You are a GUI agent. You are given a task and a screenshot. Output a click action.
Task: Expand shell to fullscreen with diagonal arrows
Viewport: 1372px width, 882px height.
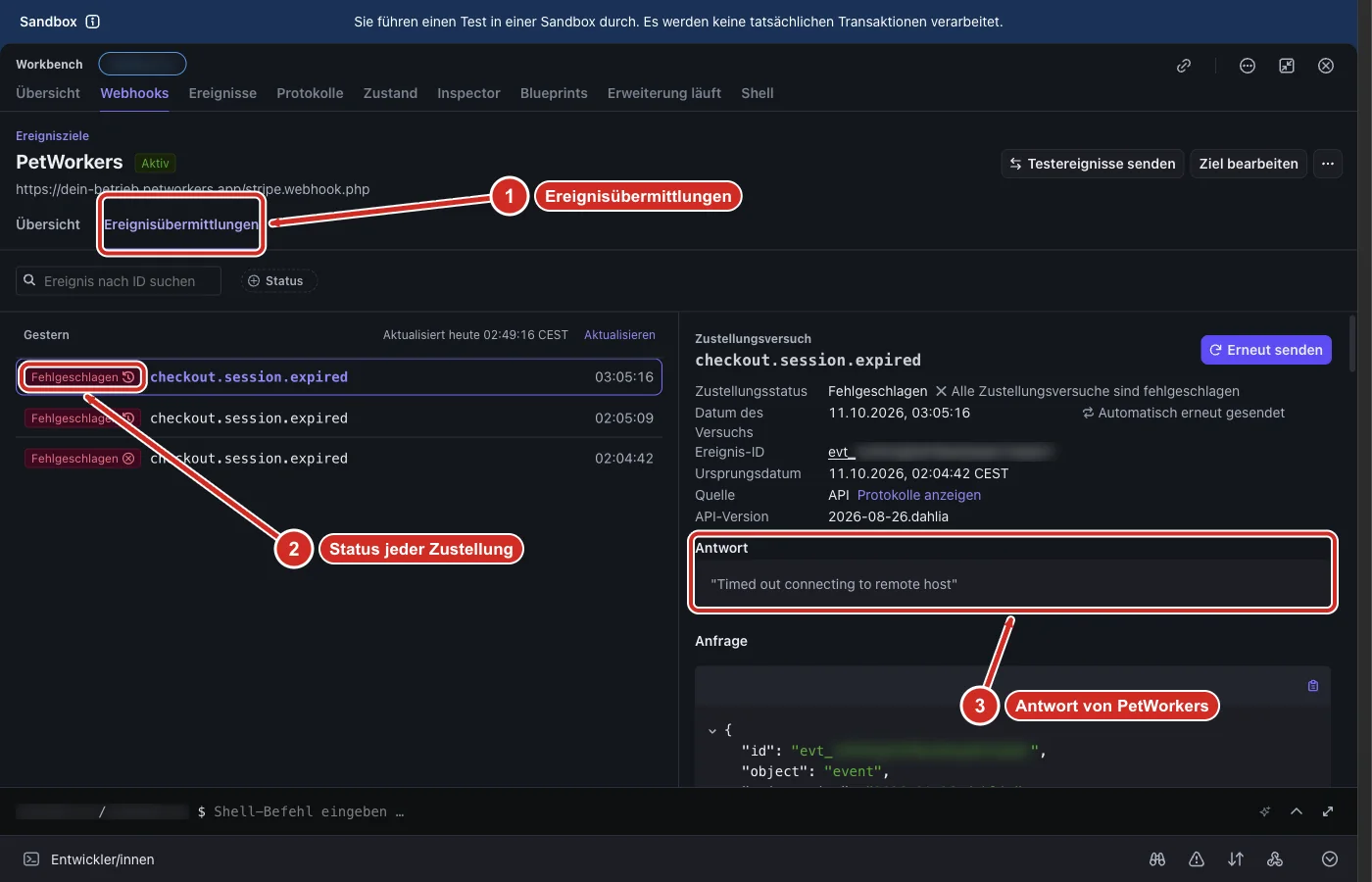pyautogui.click(x=1328, y=811)
